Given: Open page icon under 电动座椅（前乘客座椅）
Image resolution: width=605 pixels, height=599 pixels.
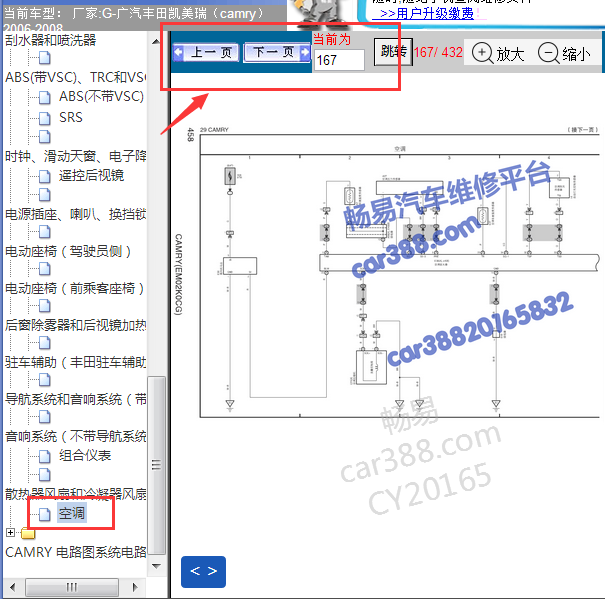Looking at the screenshot, I should pos(45,306).
